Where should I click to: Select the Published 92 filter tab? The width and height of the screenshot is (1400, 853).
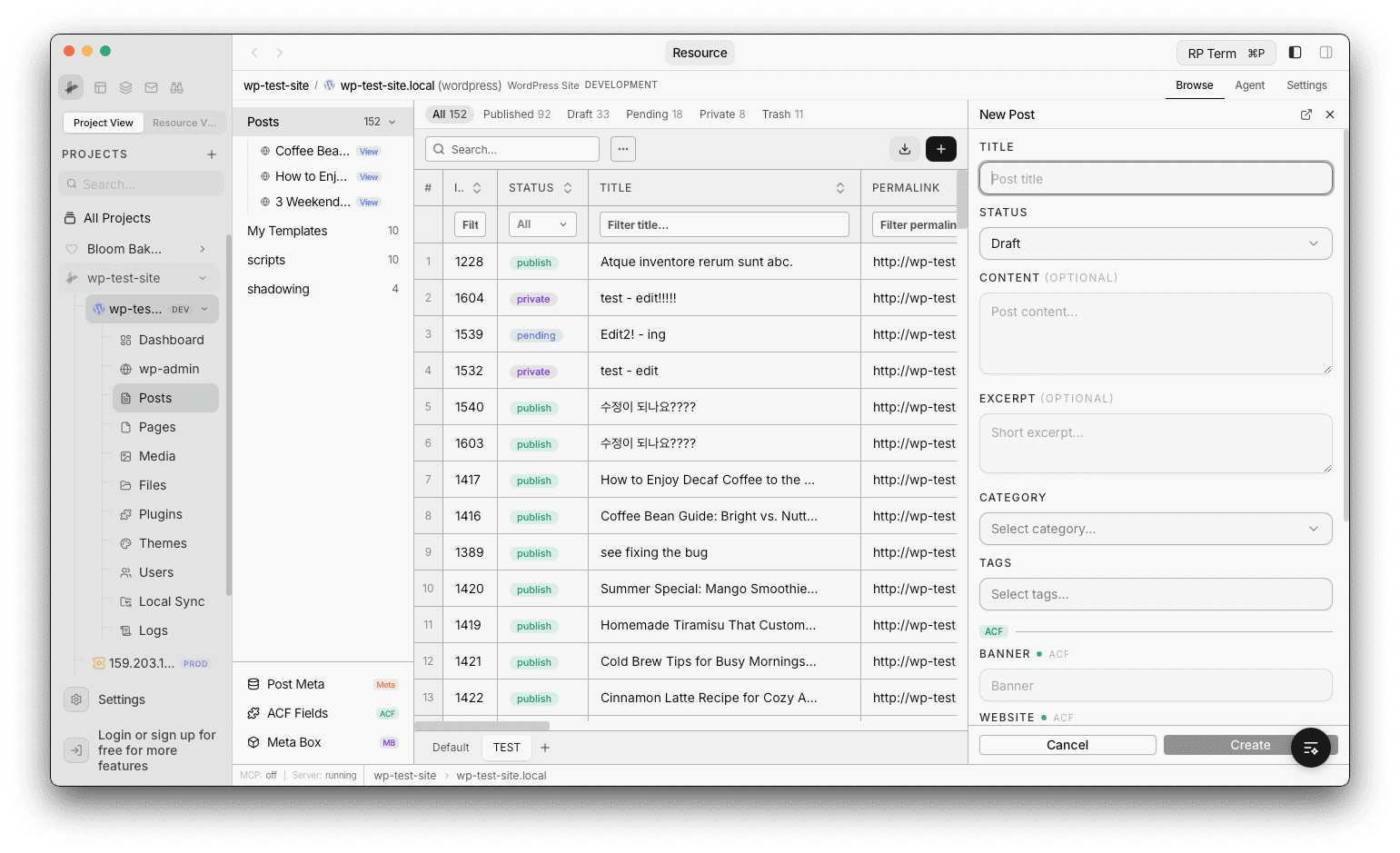click(517, 114)
